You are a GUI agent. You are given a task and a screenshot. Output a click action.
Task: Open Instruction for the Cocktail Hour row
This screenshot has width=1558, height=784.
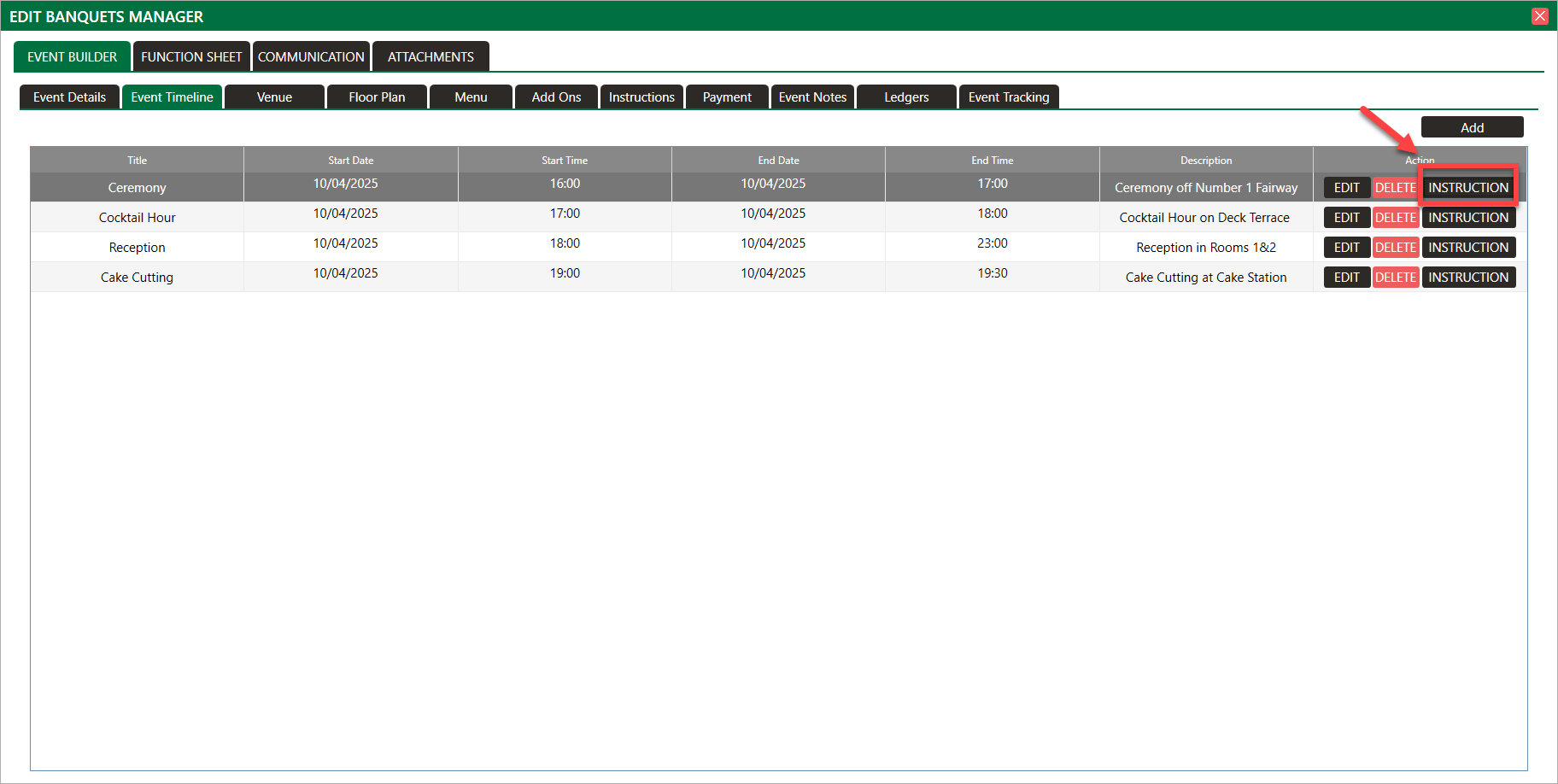point(1468,217)
